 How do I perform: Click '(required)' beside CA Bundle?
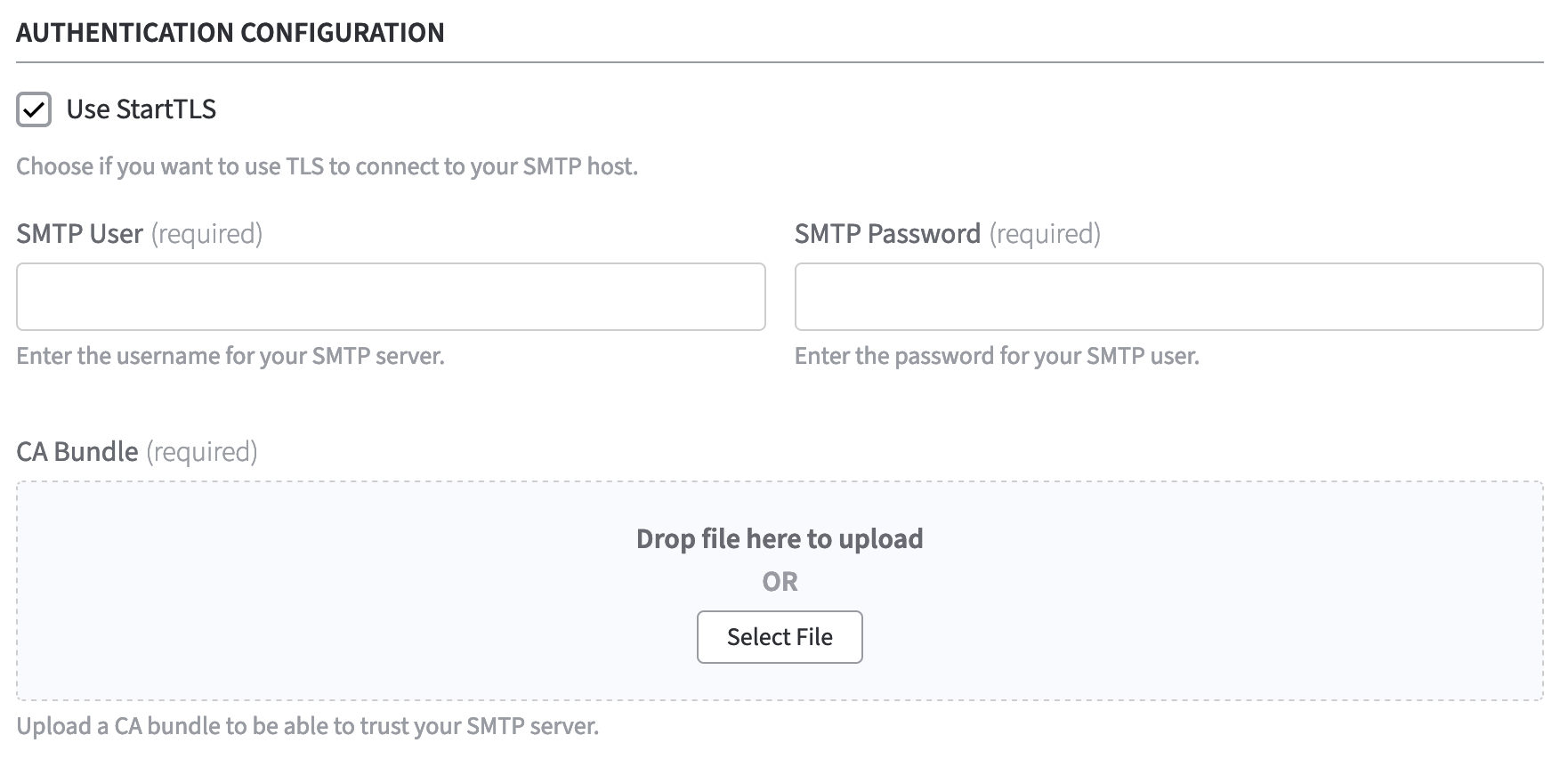(202, 452)
